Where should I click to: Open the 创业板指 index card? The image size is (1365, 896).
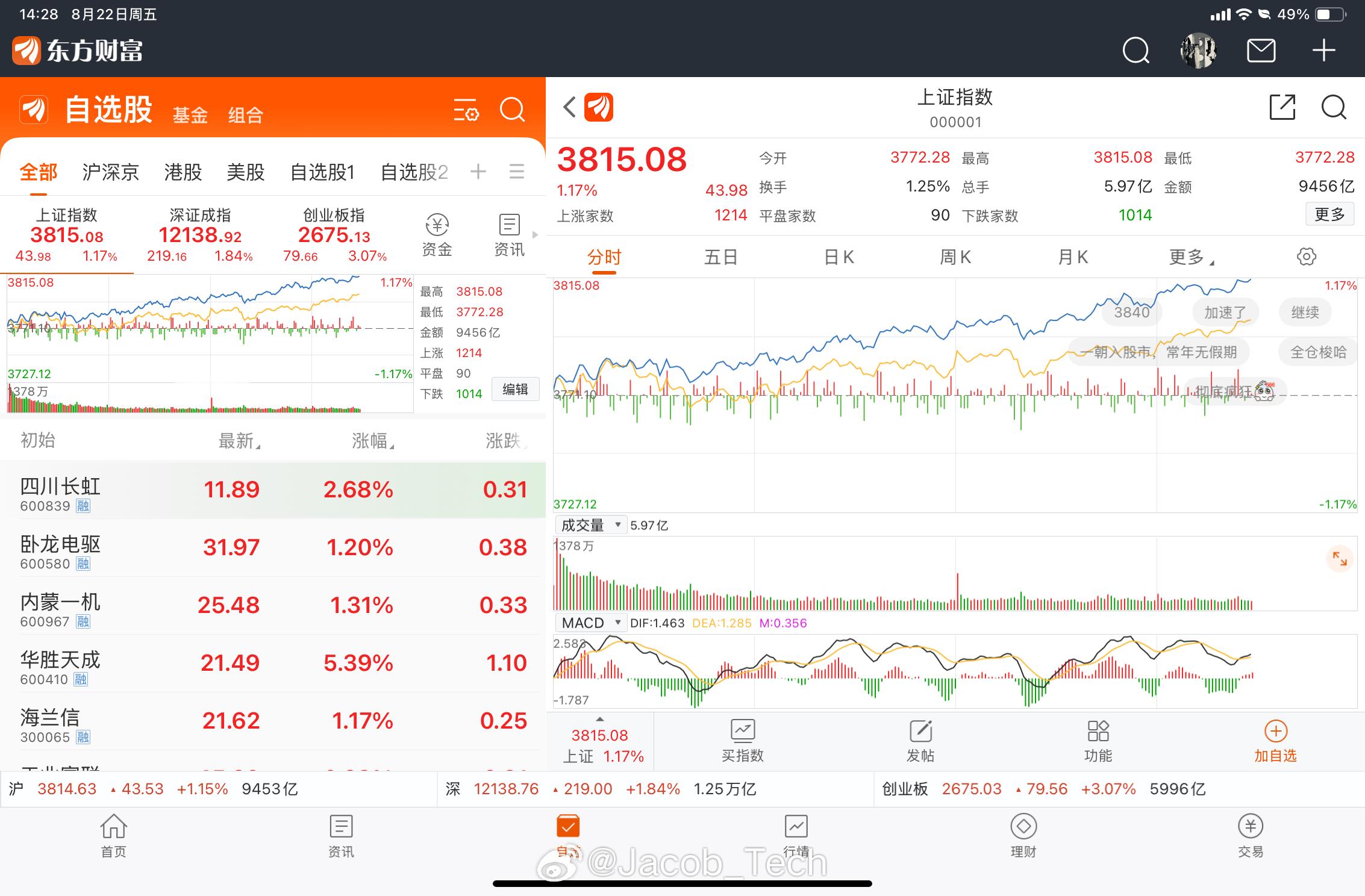pyautogui.click(x=334, y=235)
